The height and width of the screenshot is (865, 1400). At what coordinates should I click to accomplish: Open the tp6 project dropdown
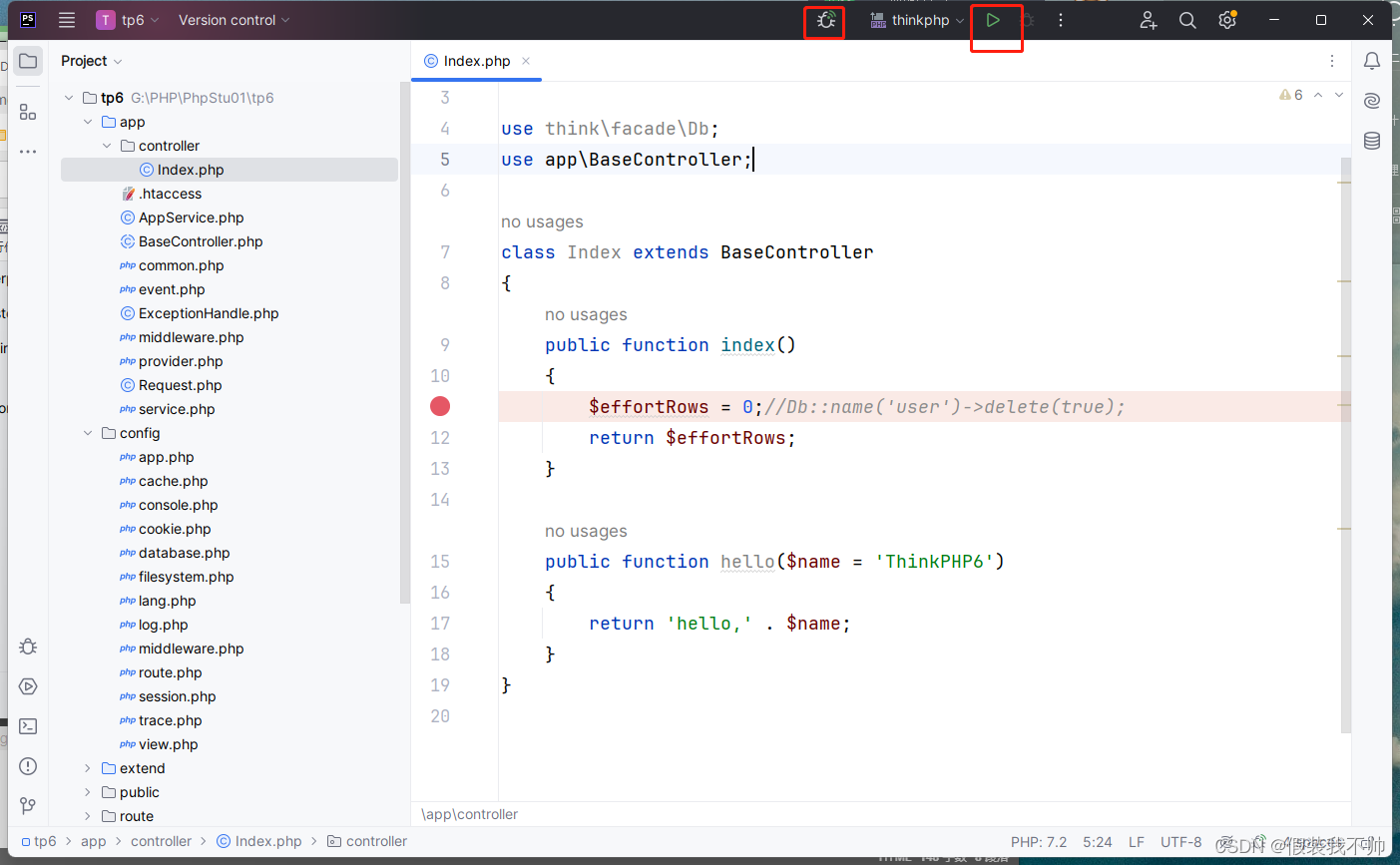click(128, 20)
